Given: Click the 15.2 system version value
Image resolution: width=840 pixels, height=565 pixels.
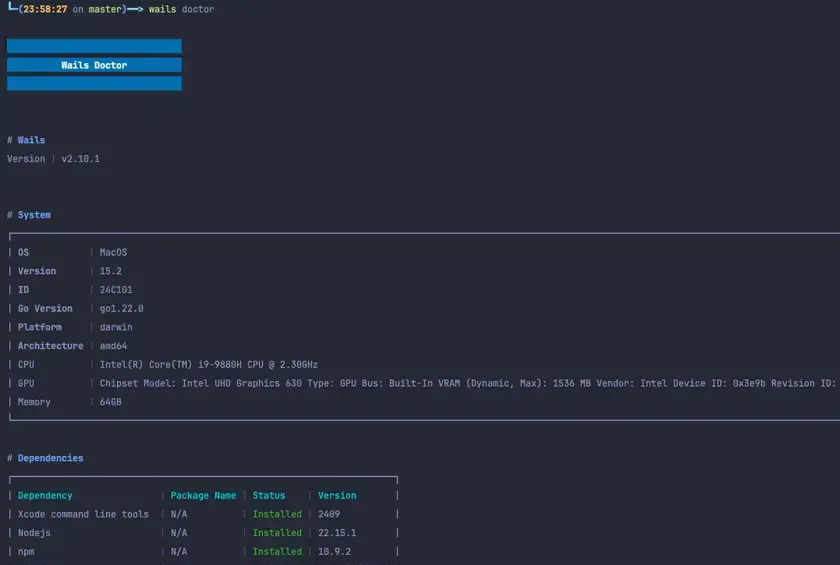Looking at the screenshot, I should (110, 271).
